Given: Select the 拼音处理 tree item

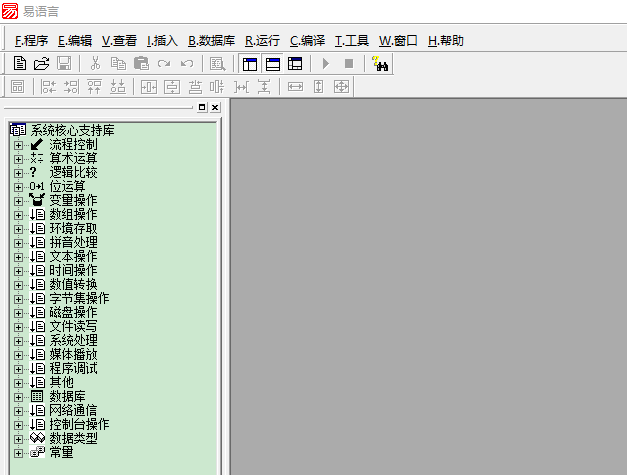Looking at the screenshot, I should coord(73,242).
